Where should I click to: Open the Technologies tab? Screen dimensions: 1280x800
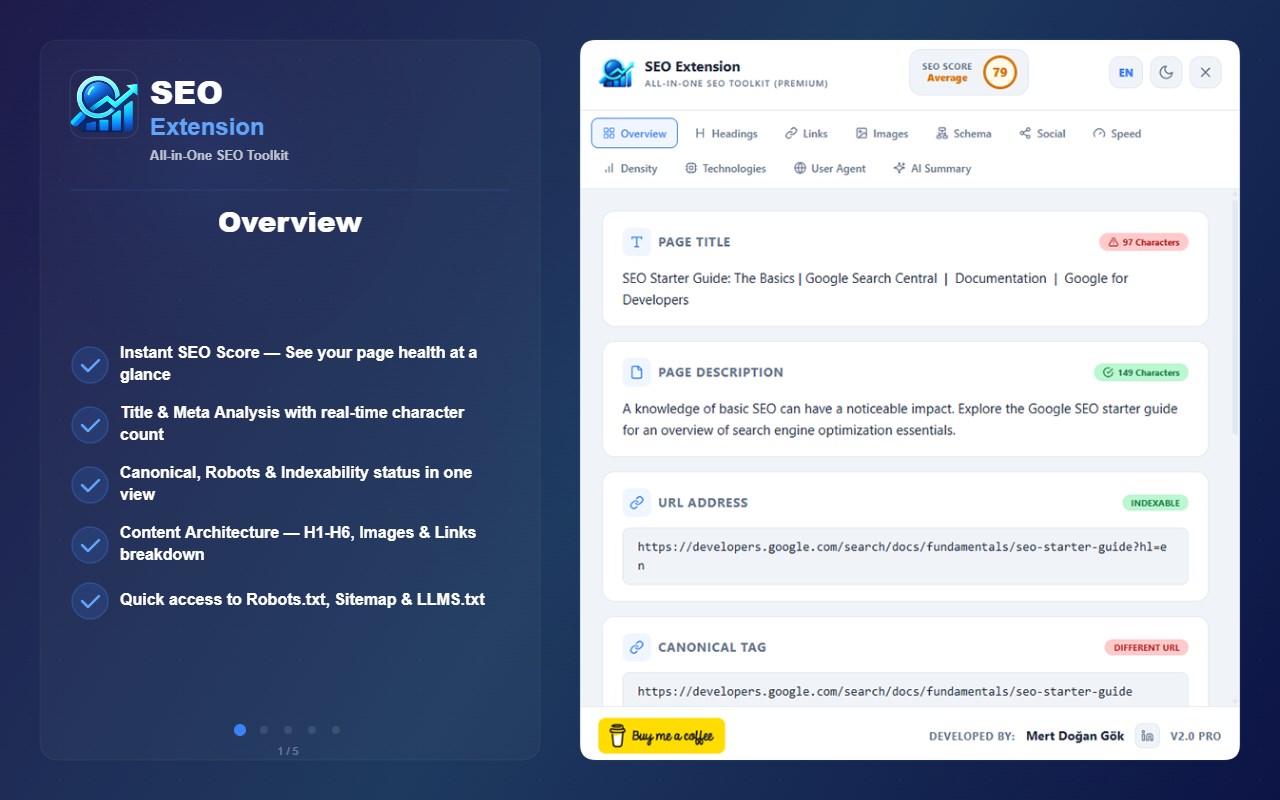point(725,168)
